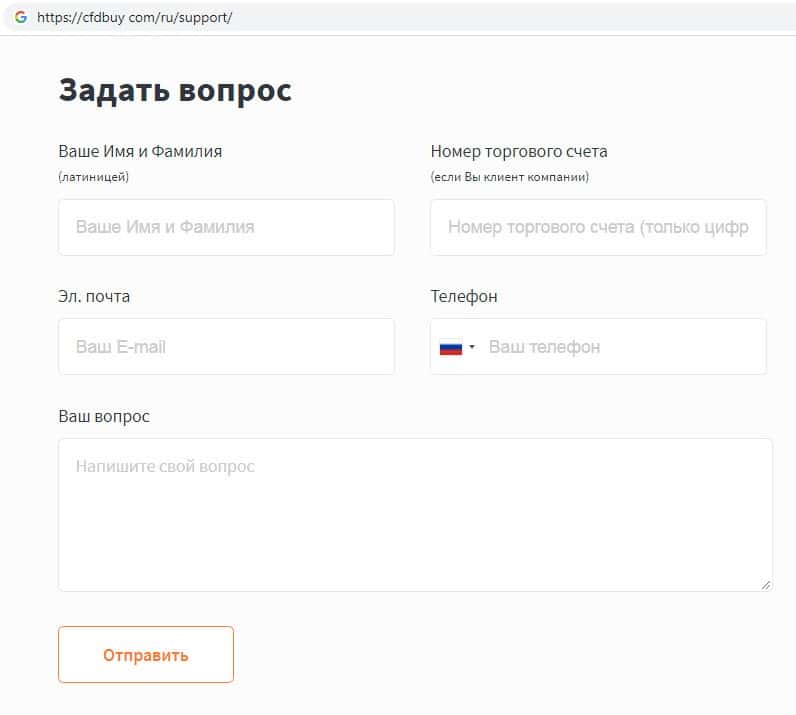Click the Отправить button
The height and width of the screenshot is (715, 796).
[x=146, y=655]
